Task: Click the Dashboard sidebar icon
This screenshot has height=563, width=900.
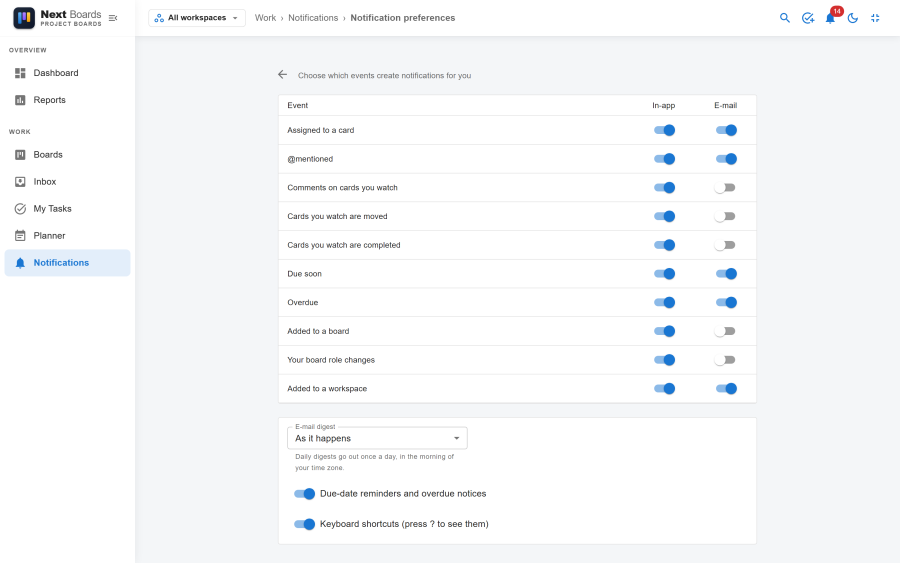Action: click(x=20, y=73)
